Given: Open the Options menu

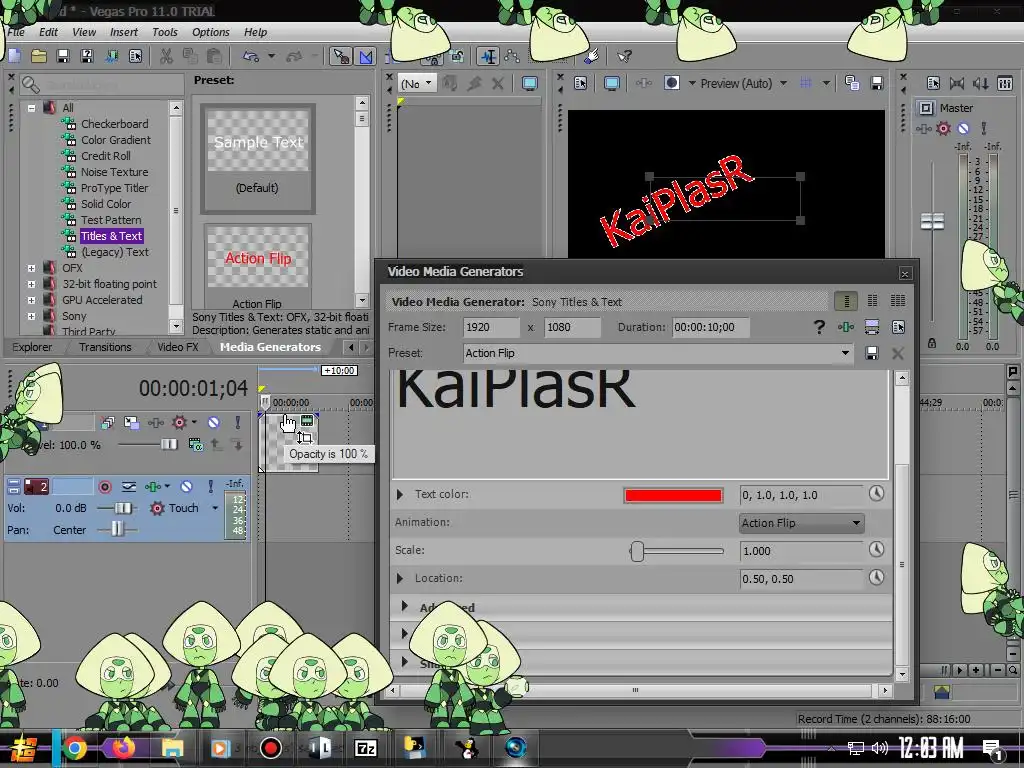Looking at the screenshot, I should pyautogui.click(x=210, y=32).
